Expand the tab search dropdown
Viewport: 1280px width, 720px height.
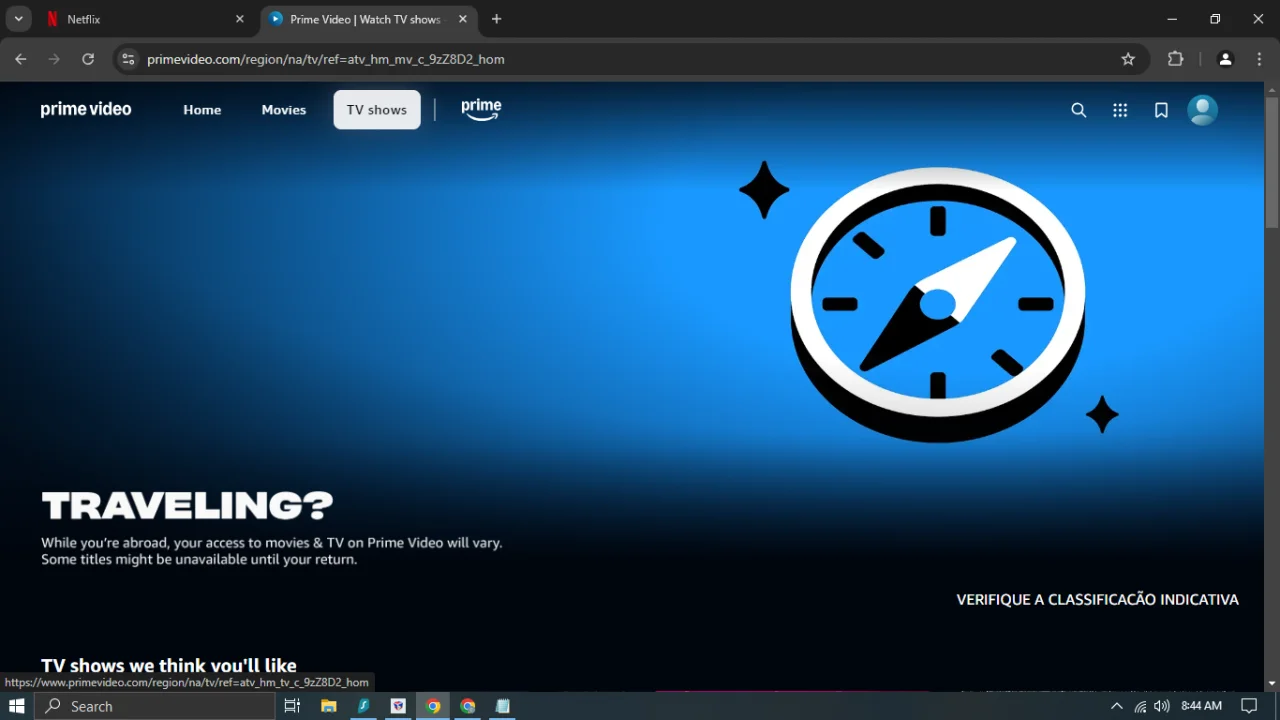point(18,19)
